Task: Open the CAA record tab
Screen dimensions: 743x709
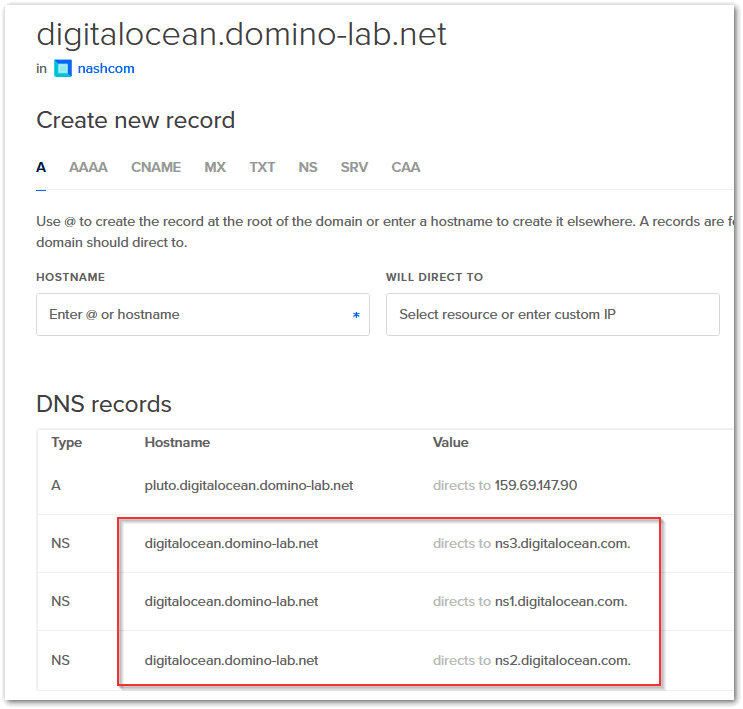Action: pos(406,167)
